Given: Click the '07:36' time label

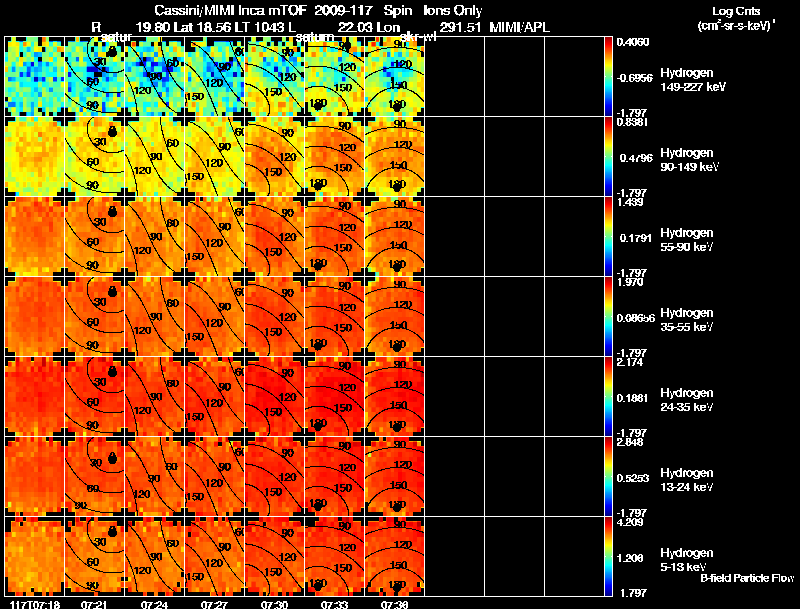Looking at the screenshot, I should coord(394,605).
